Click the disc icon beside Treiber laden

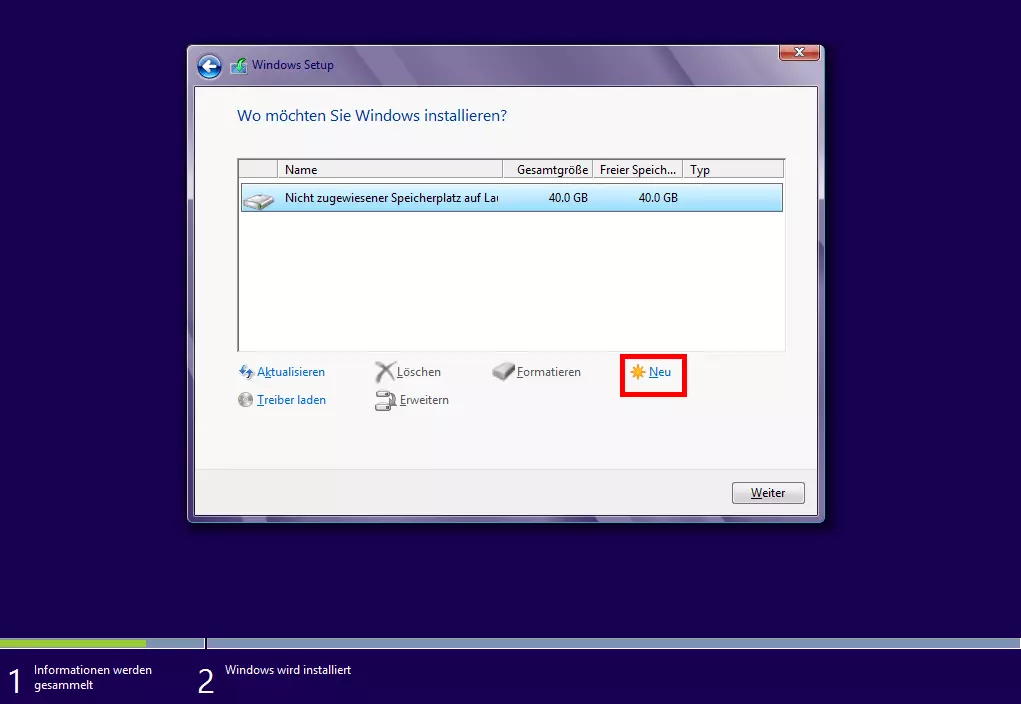pyautogui.click(x=245, y=400)
